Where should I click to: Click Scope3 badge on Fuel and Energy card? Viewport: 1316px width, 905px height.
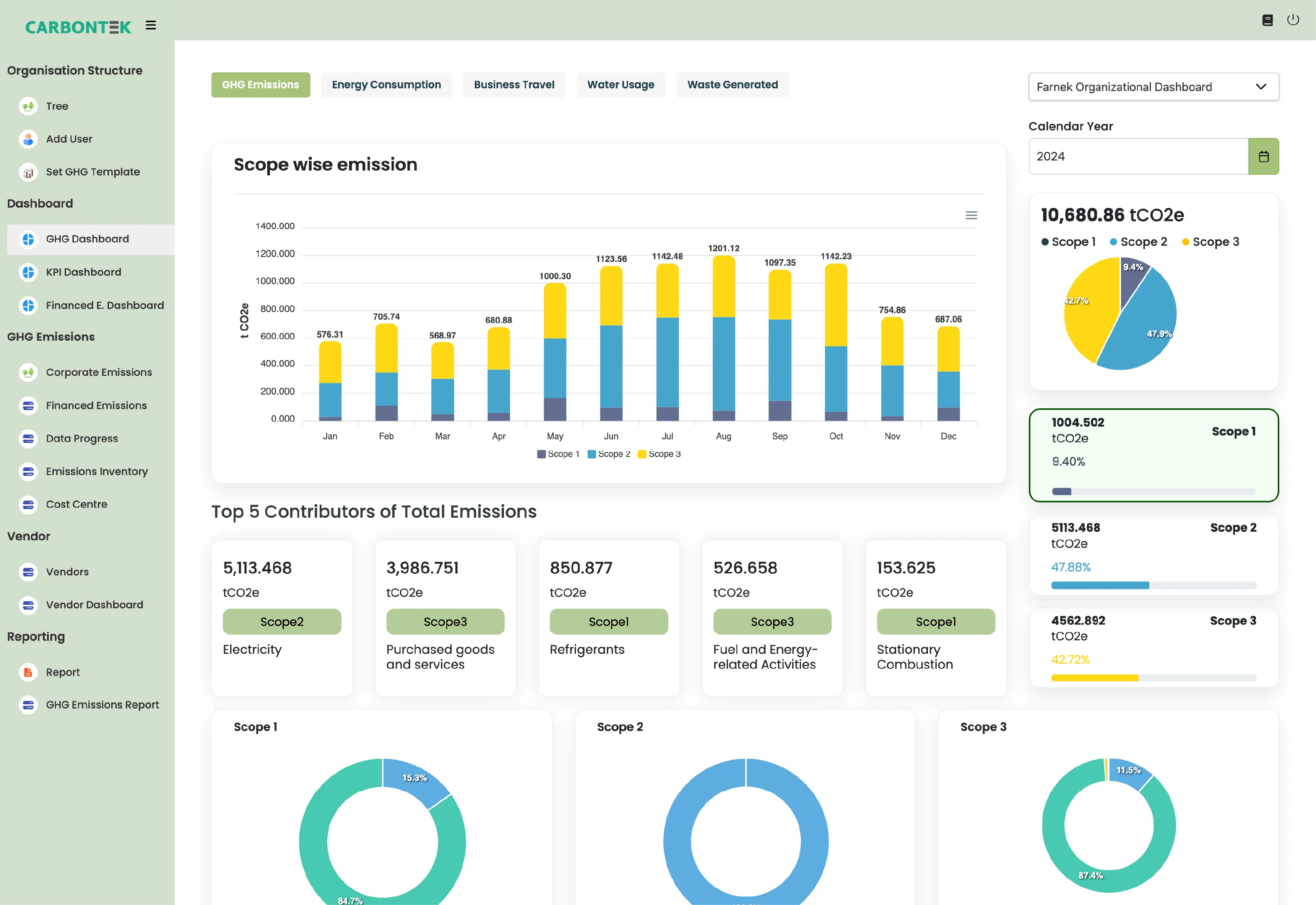click(772, 622)
